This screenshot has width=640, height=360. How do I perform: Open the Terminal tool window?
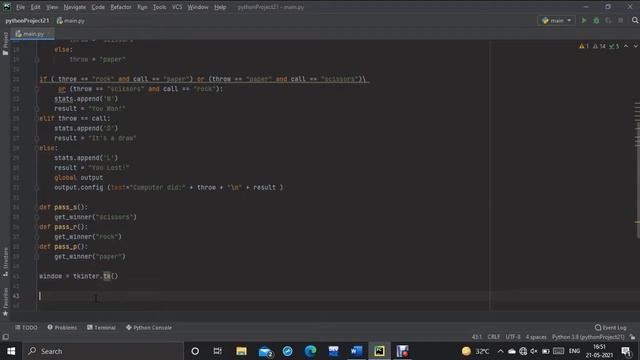click(101, 327)
